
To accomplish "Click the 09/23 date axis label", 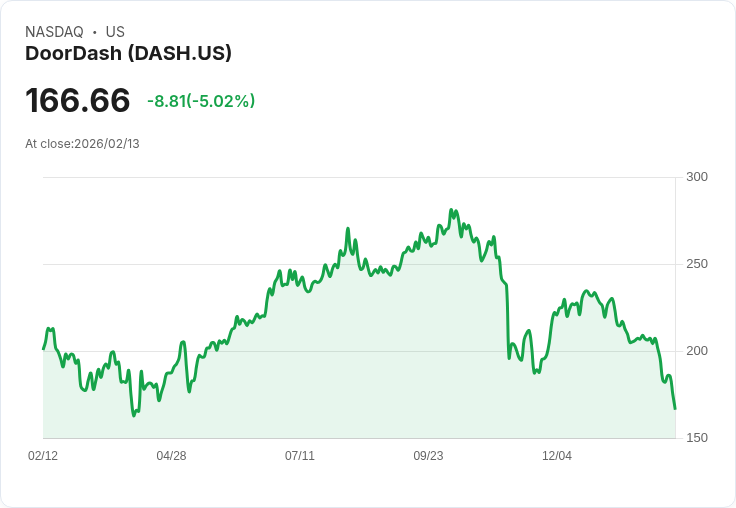I will coord(428,455).
